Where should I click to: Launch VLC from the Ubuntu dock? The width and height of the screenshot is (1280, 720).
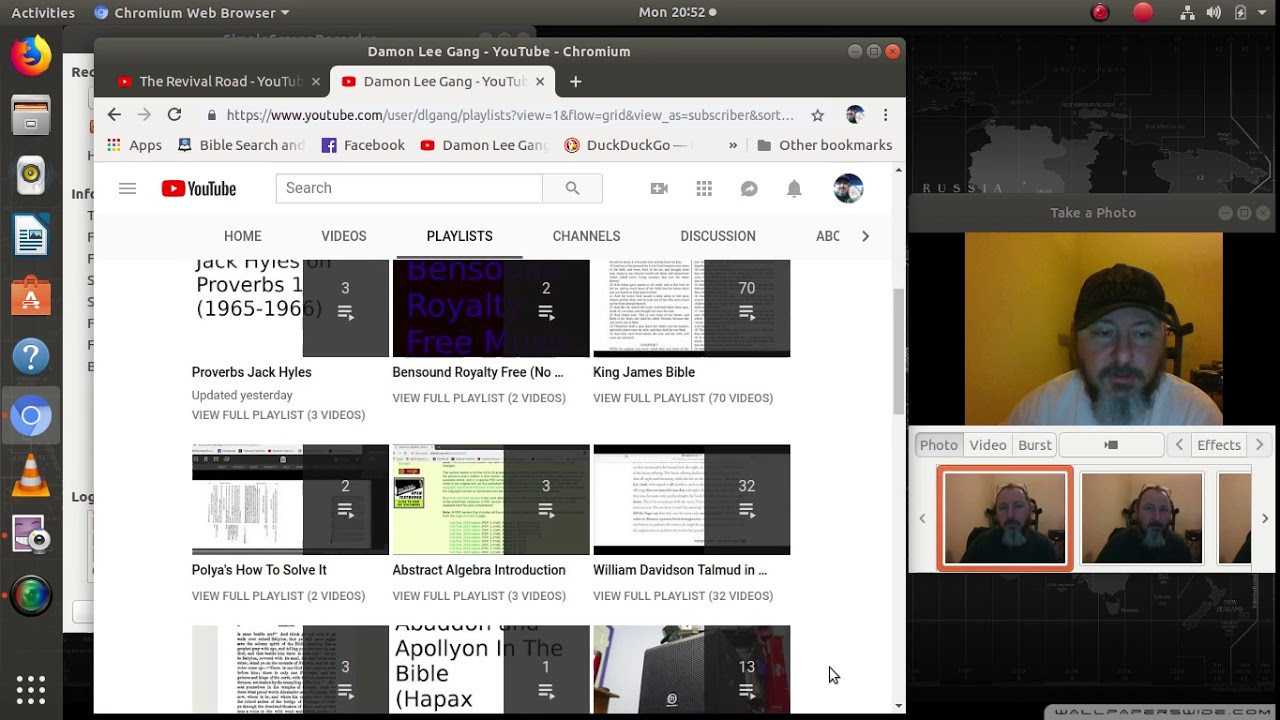(31, 474)
